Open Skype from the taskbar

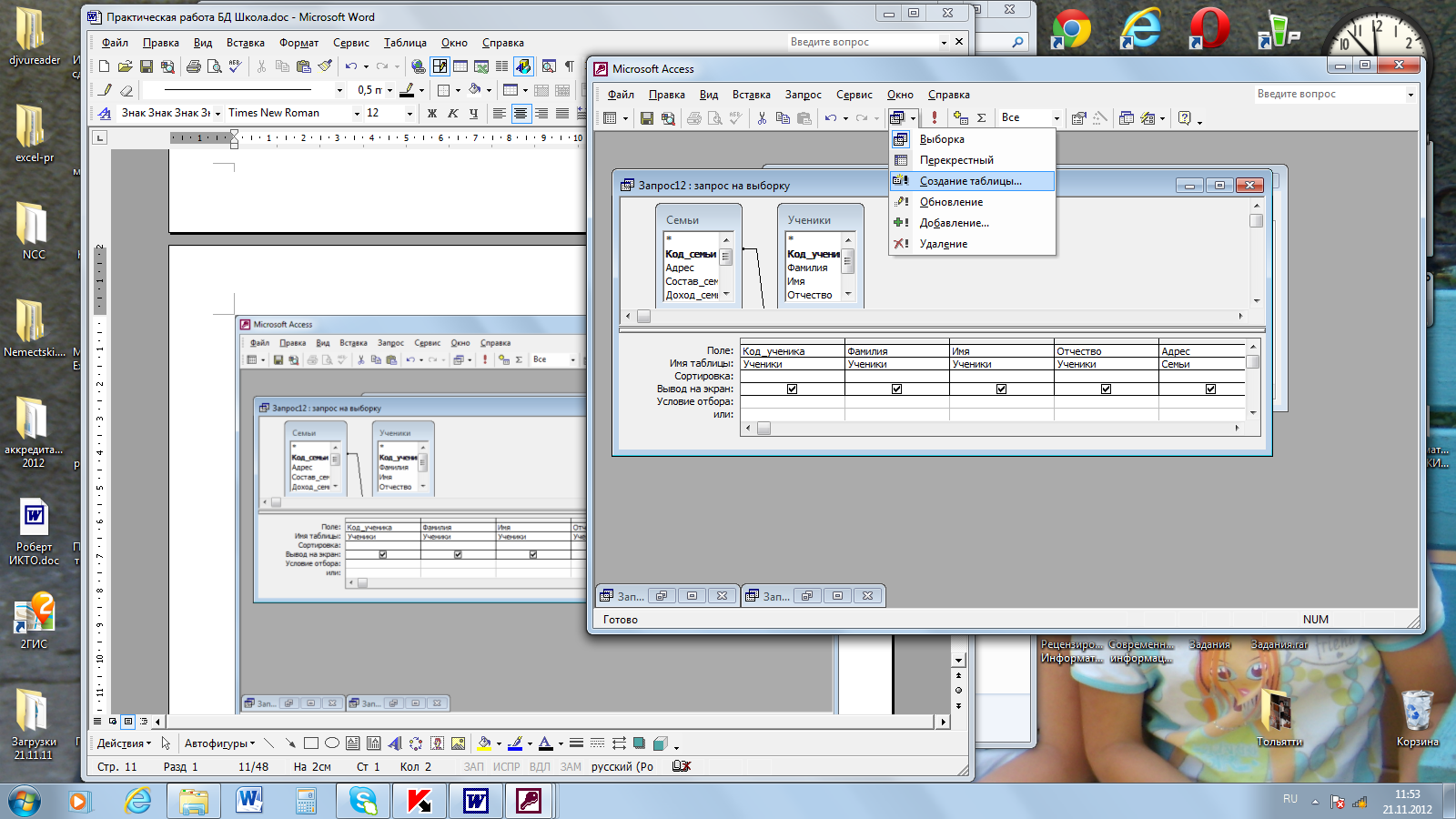pos(363,801)
